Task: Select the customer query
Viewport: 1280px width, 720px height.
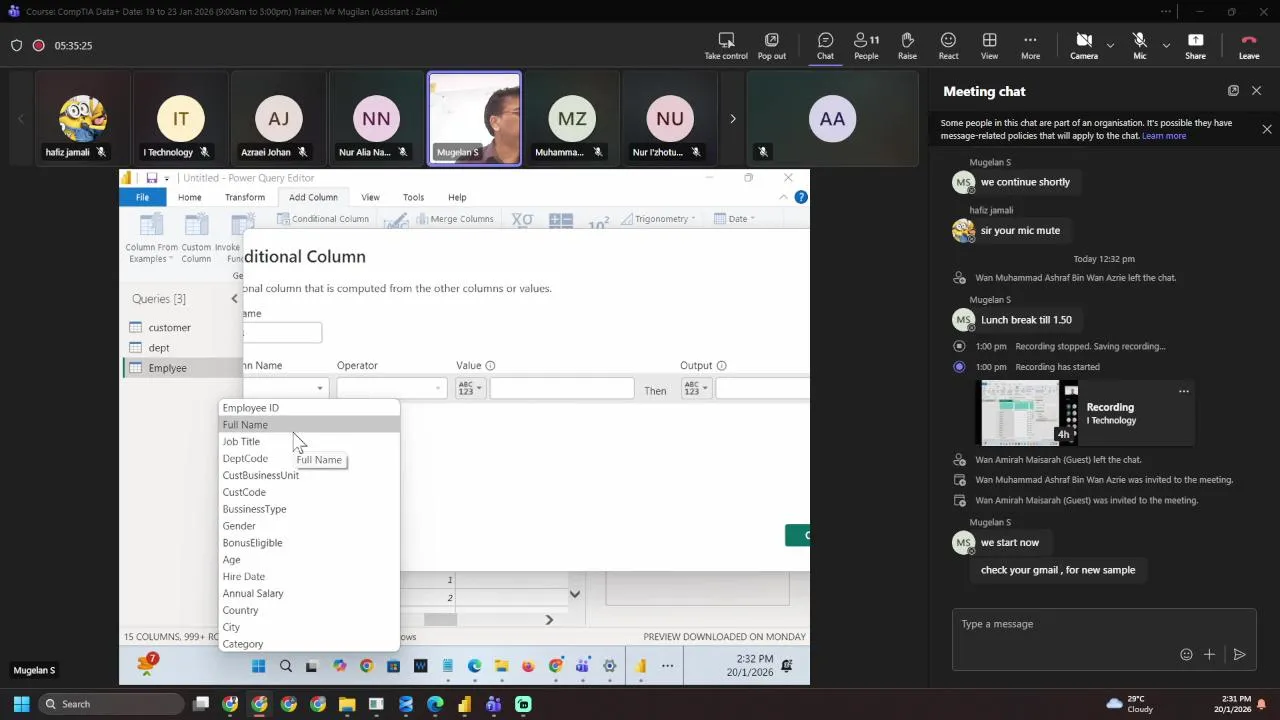Action: 169,328
